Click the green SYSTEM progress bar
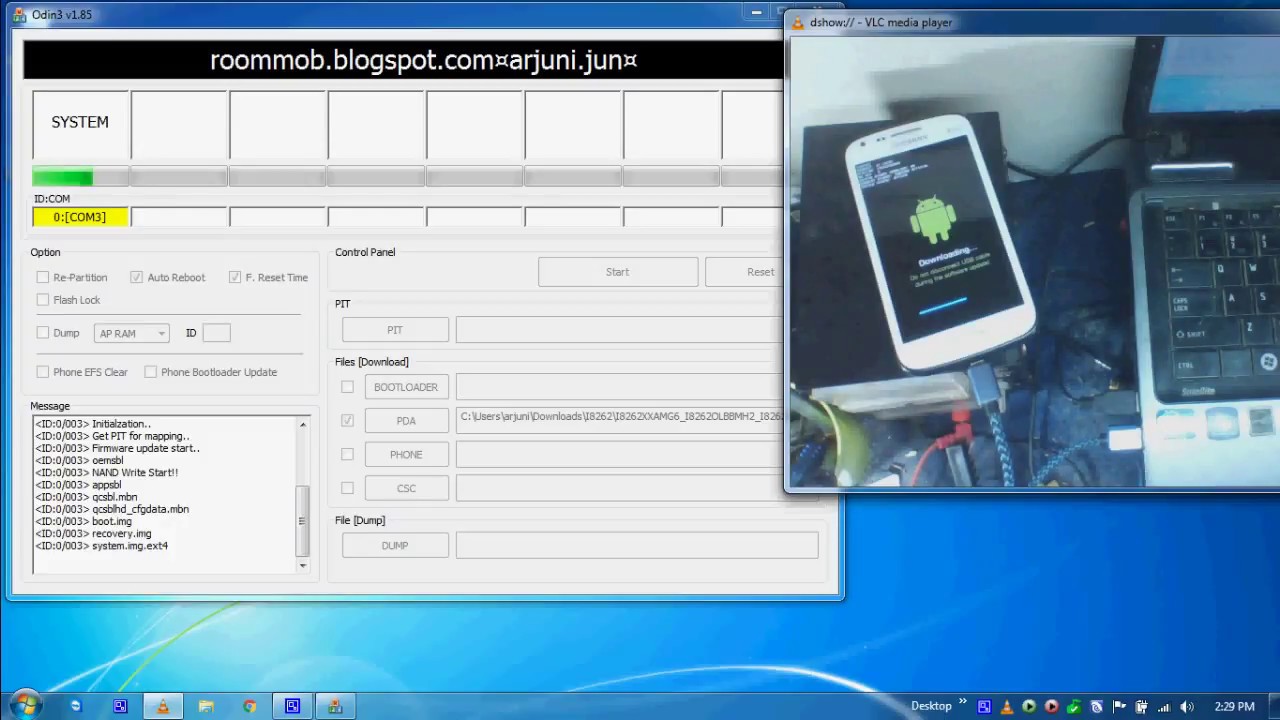 pyautogui.click(x=80, y=177)
